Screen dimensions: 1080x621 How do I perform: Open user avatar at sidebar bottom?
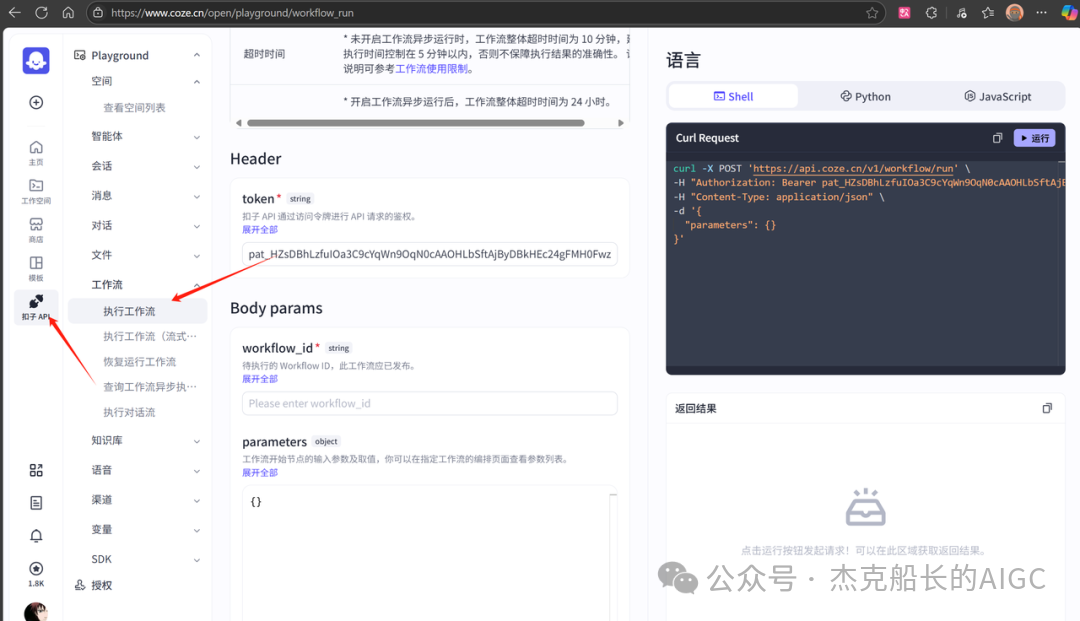[x=36, y=612]
